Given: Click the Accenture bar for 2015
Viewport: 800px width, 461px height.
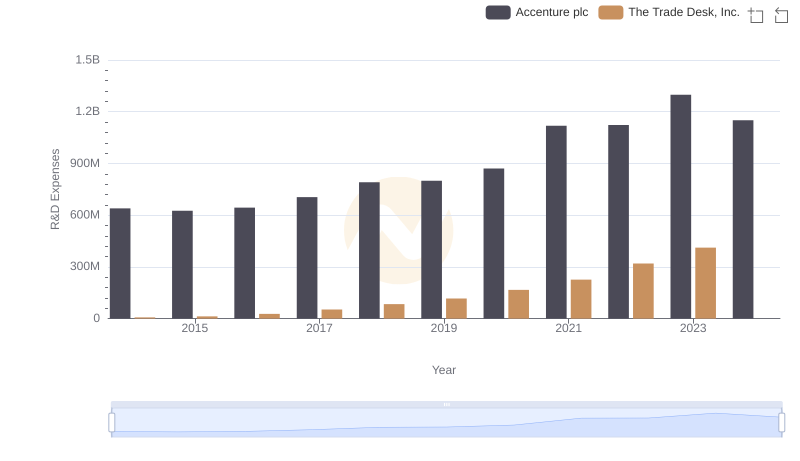Looking at the screenshot, I should [182, 265].
